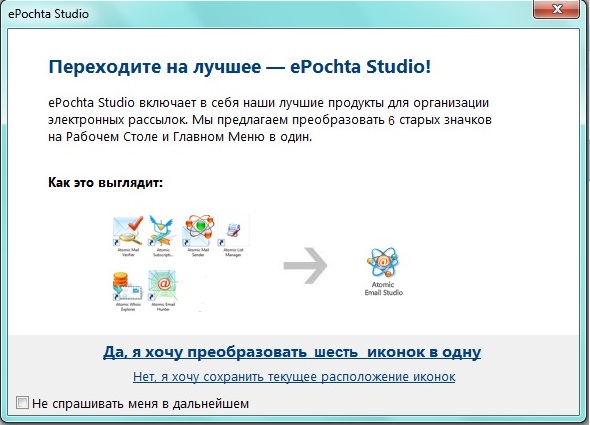Click the Atomic List Manager icon

click(x=233, y=231)
